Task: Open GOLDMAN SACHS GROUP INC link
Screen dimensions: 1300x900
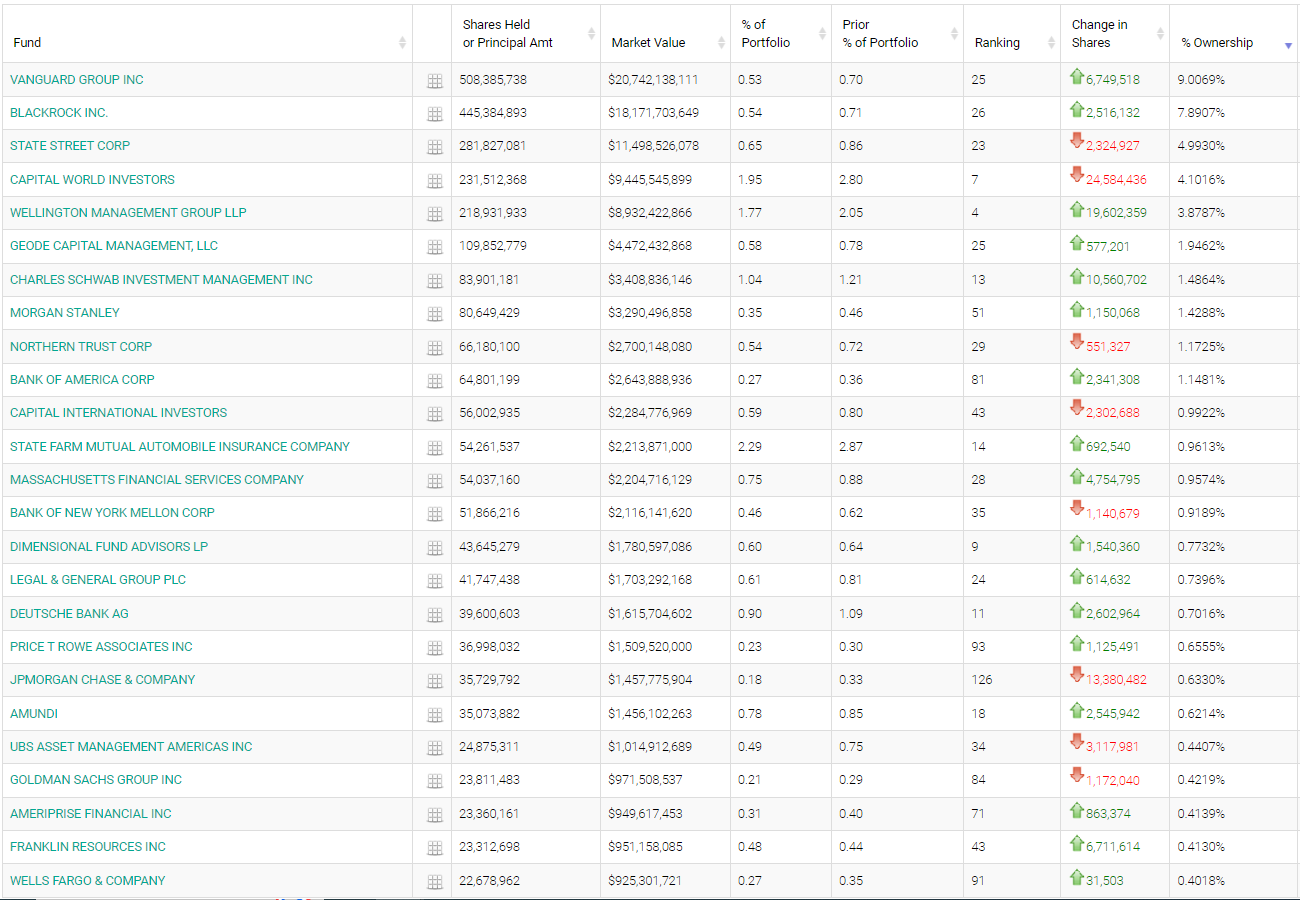Action: pyautogui.click(x=96, y=780)
